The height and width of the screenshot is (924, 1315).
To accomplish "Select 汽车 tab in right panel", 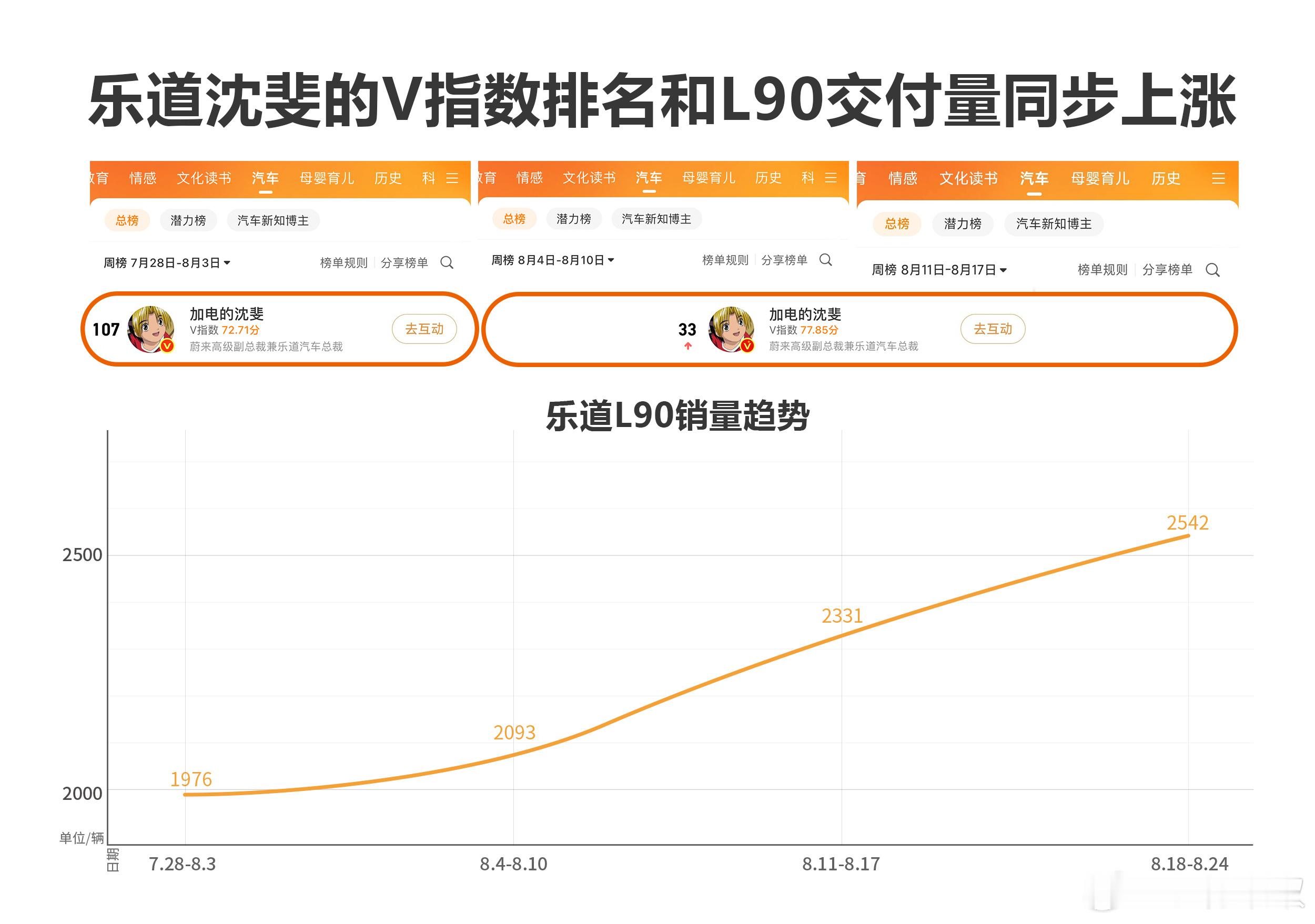I will click(1034, 179).
